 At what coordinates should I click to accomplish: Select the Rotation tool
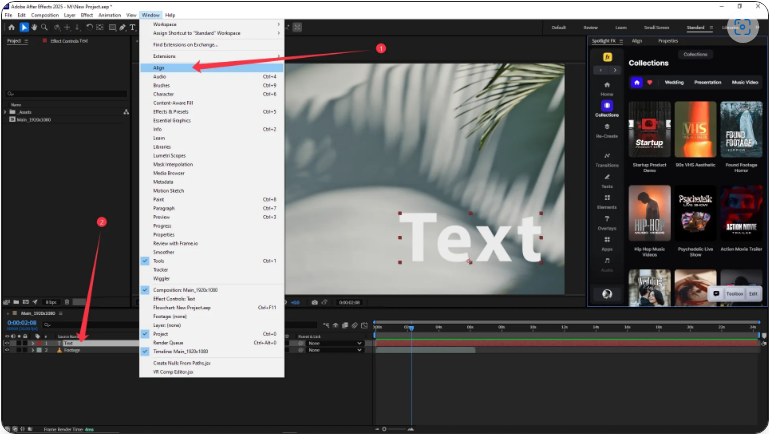89,27
